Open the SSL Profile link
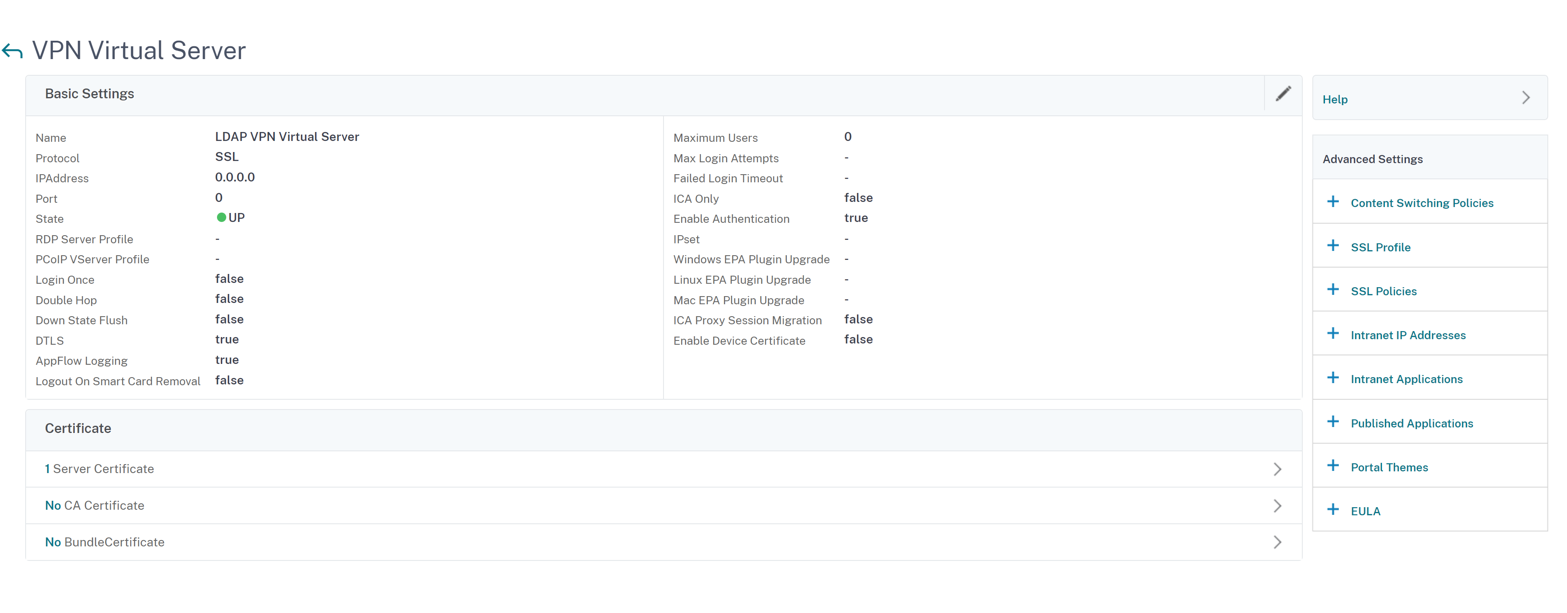Screen dimensions: 1567x613 click(x=1380, y=247)
